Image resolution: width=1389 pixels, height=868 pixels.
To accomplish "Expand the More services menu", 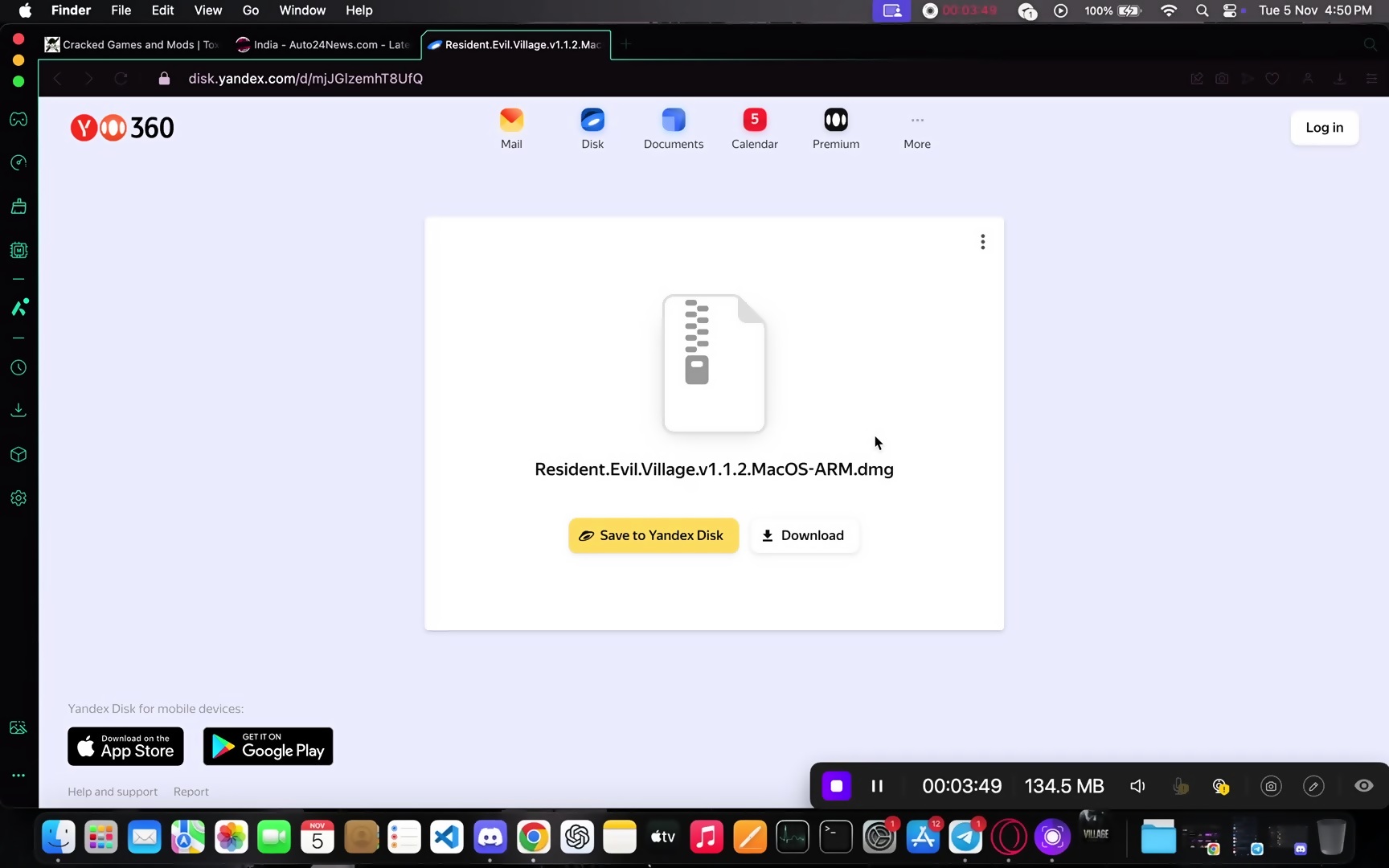I will point(916,129).
